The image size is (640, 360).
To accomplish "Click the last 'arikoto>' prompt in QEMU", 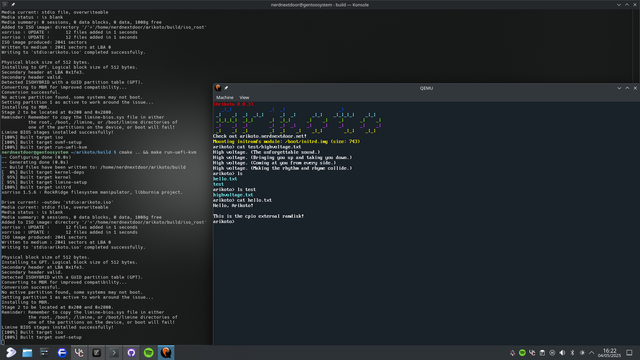I will [224, 222].
